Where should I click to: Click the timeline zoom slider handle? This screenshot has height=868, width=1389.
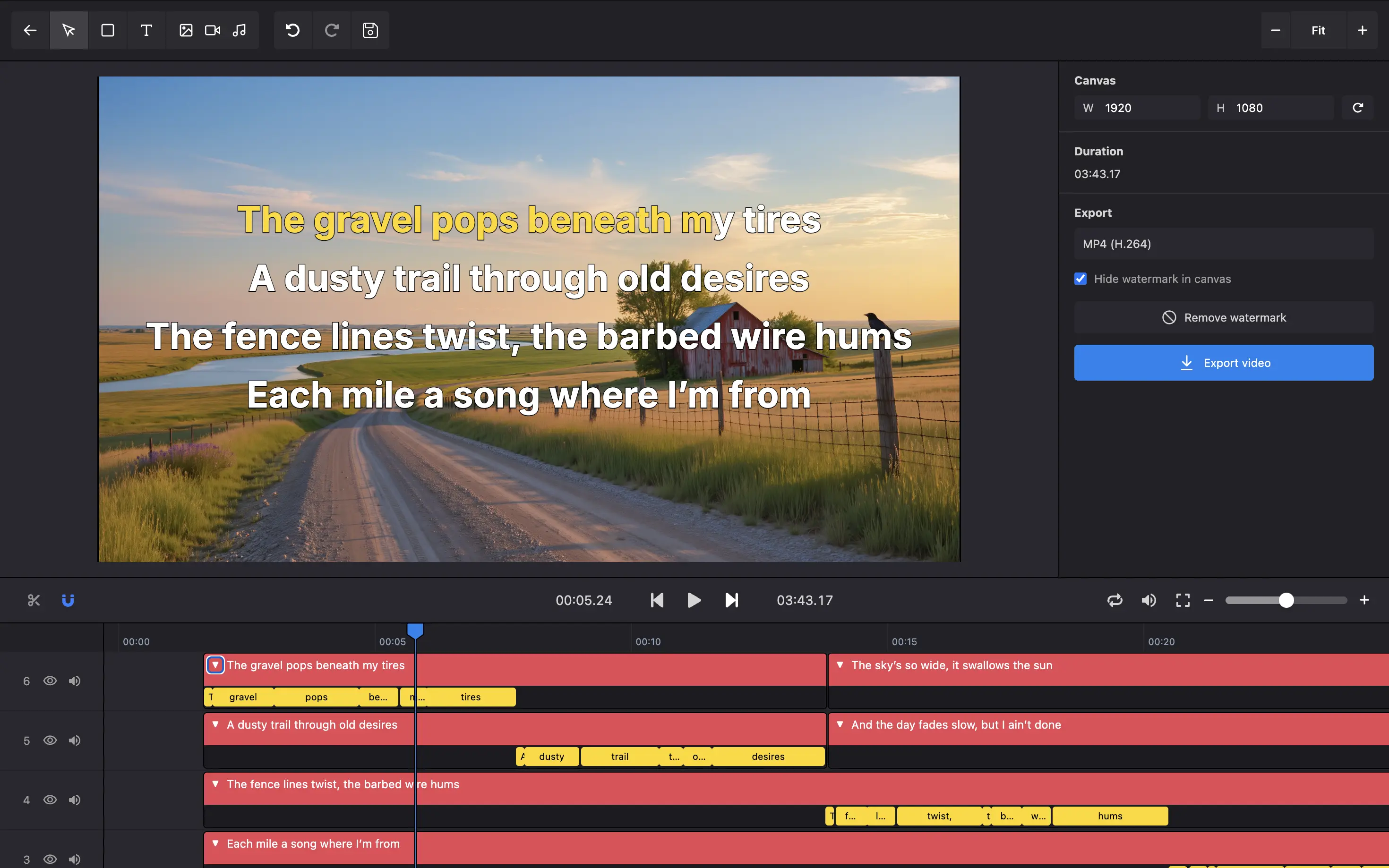pos(1286,601)
